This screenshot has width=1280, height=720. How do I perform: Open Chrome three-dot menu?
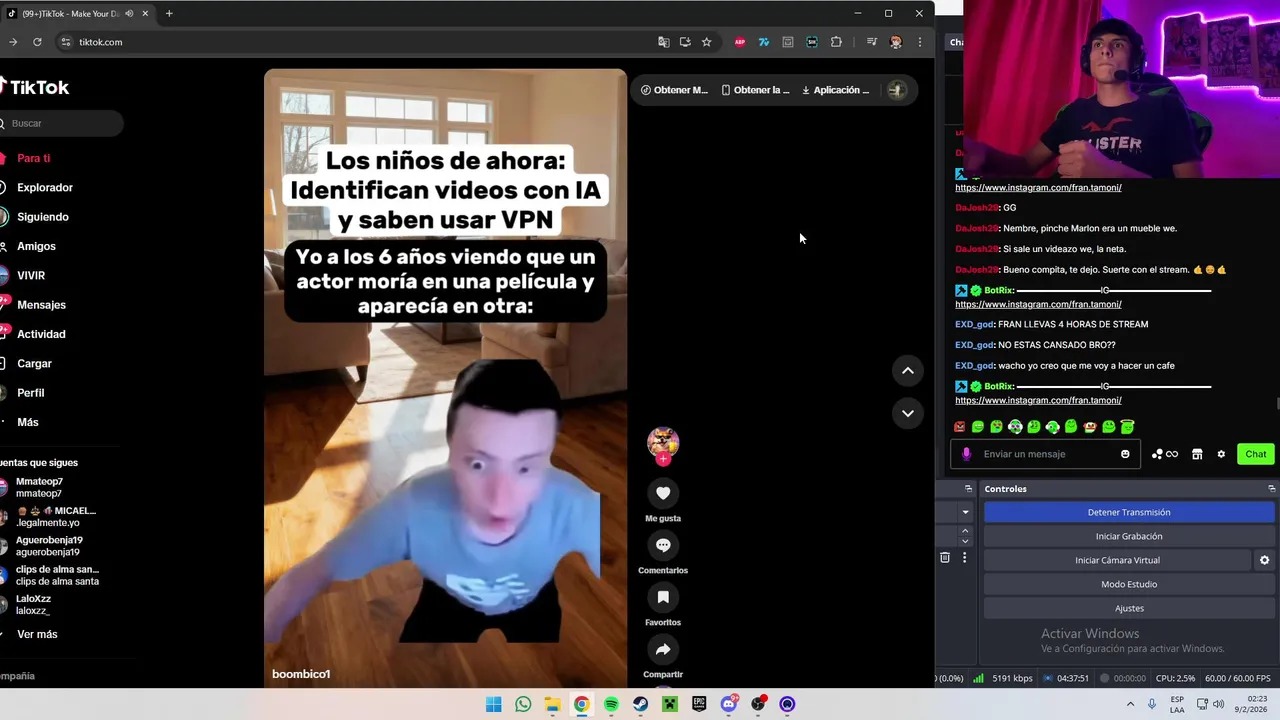pos(920,42)
